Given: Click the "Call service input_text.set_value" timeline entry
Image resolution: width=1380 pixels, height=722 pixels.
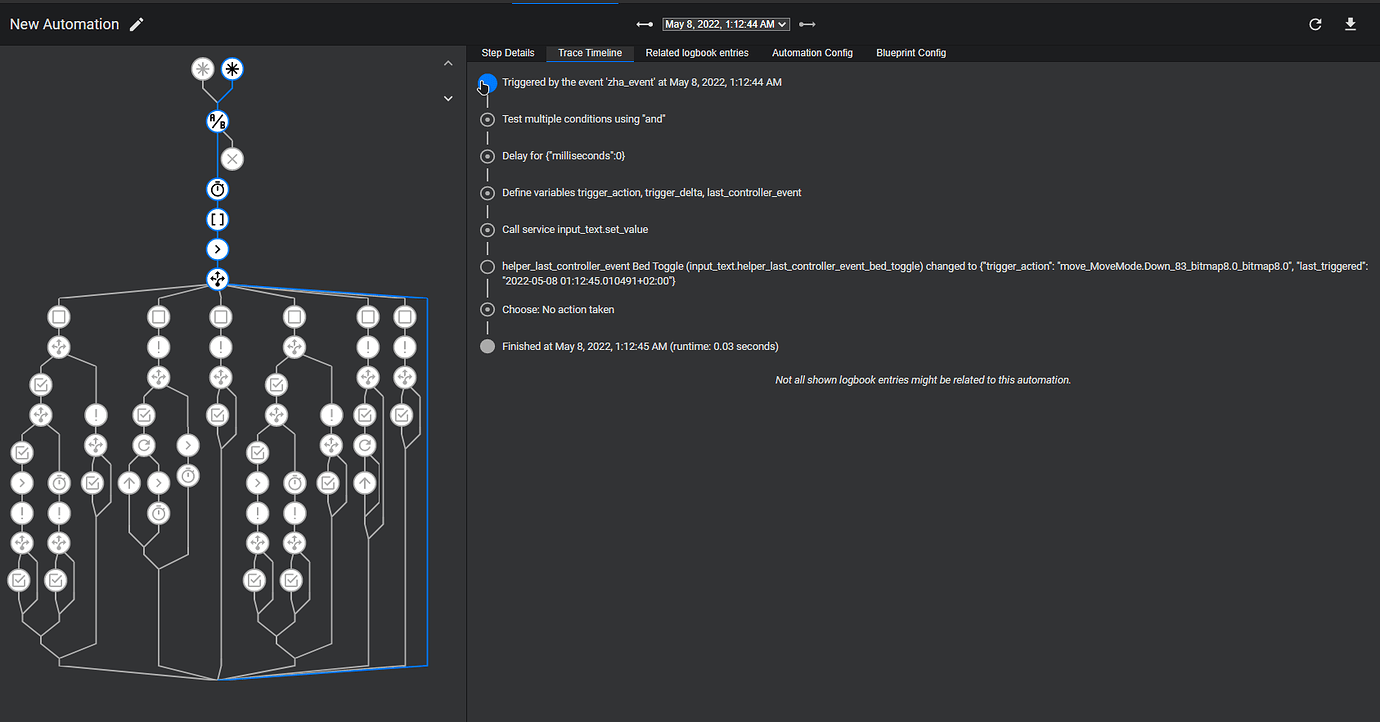Looking at the screenshot, I should coord(575,229).
